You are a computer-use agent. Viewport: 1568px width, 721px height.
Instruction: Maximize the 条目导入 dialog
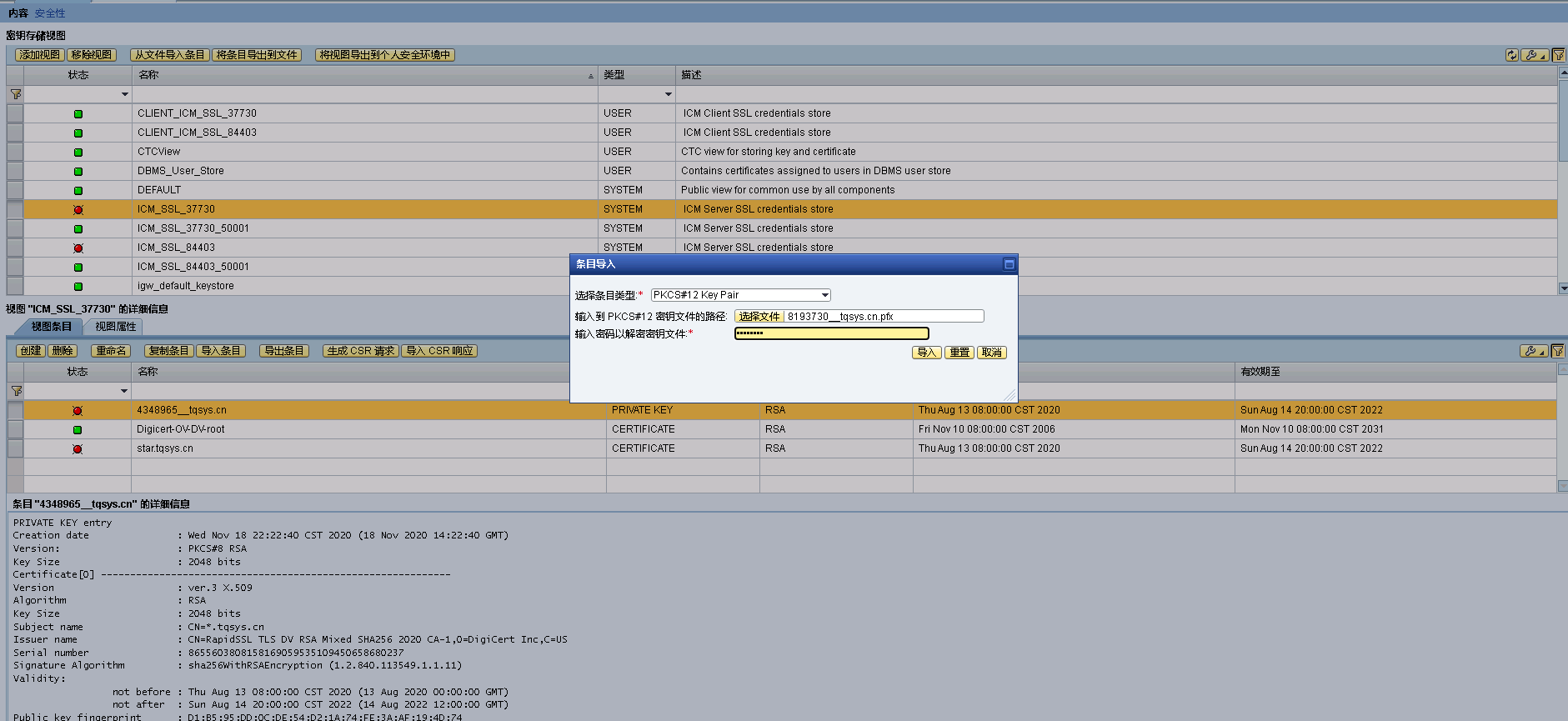[x=1009, y=264]
